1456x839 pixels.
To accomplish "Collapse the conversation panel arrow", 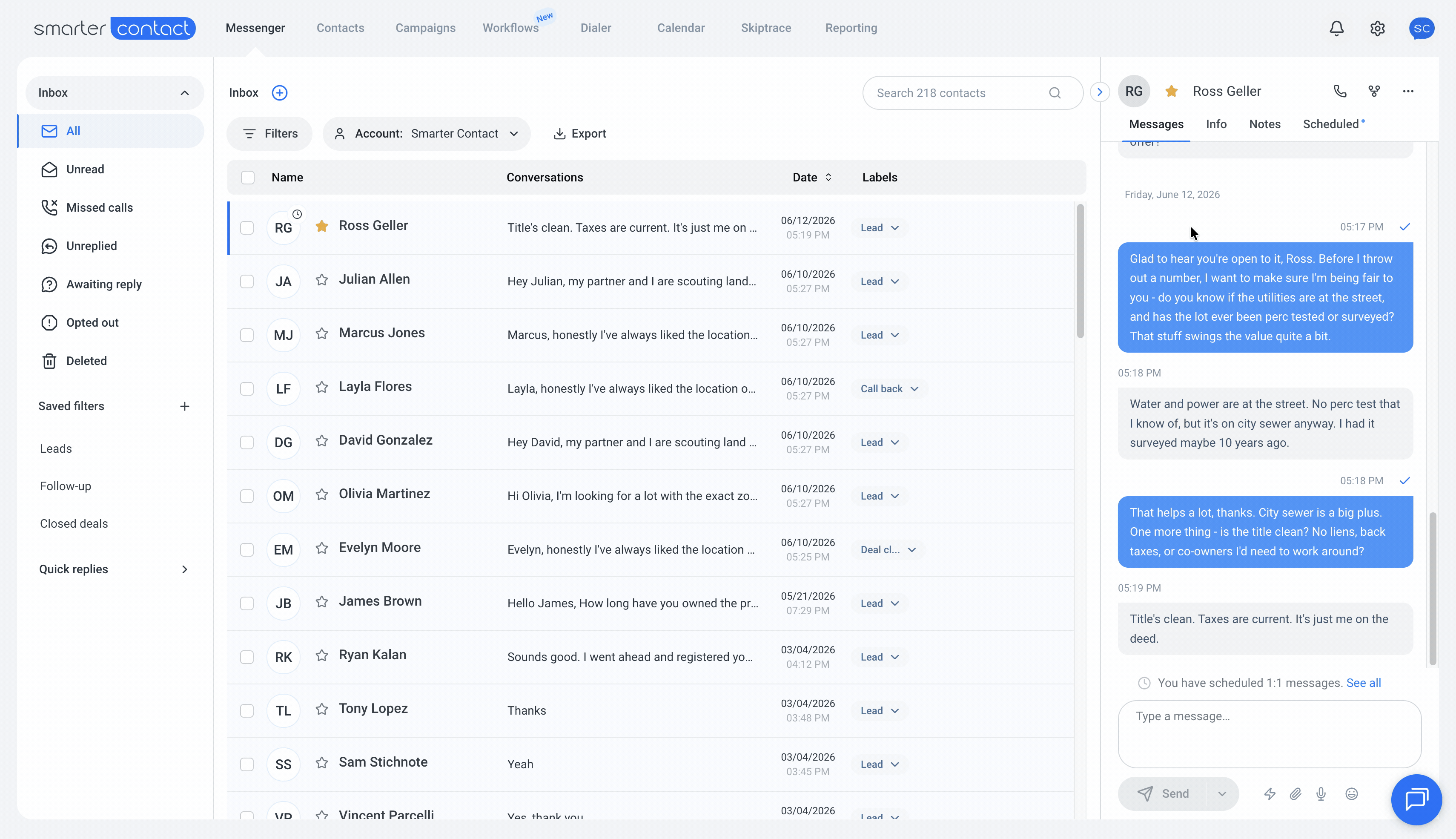I will pyautogui.click(x=1100, y=92).
